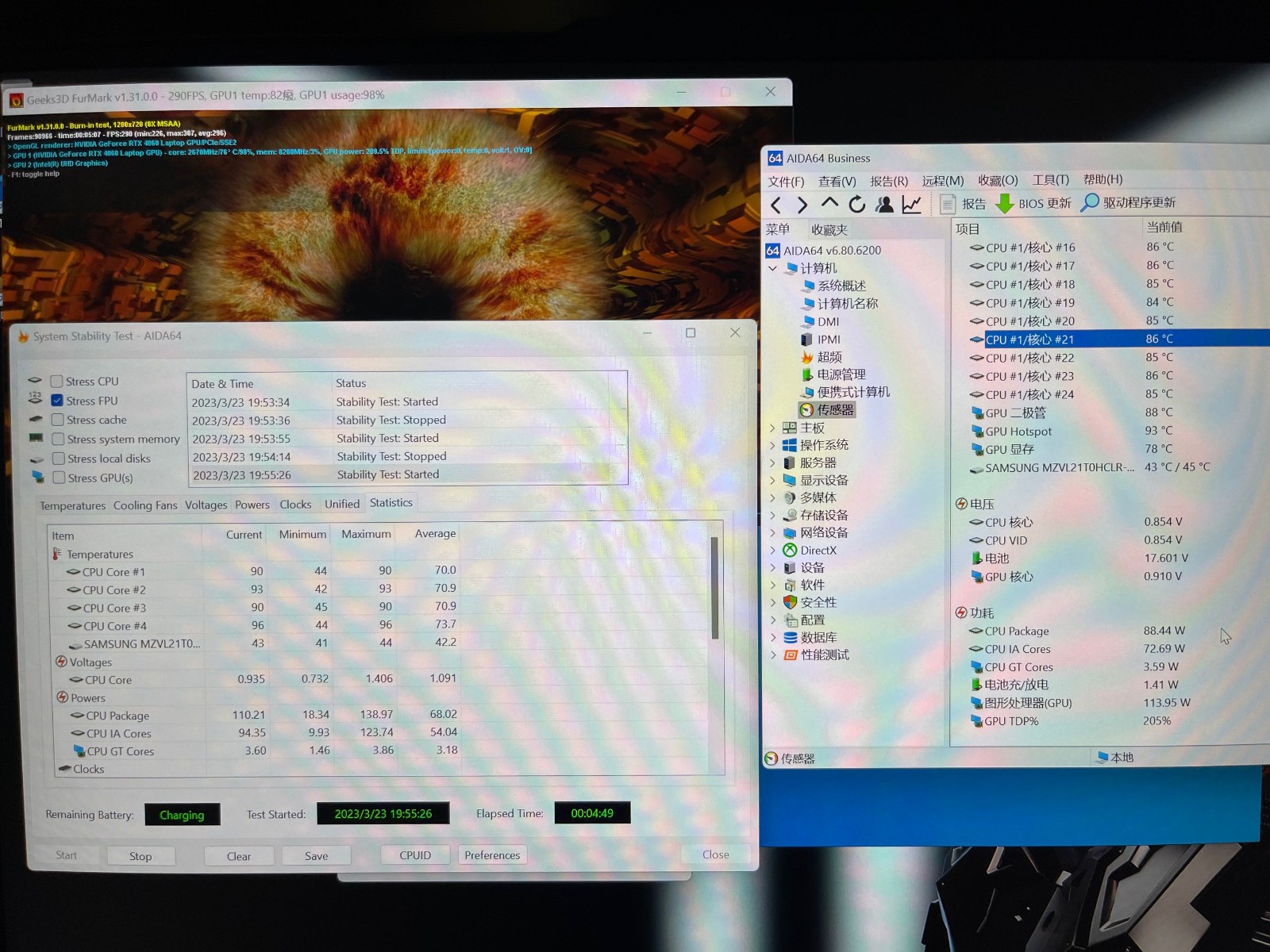Select the DirectX tree item
The width and height of the screenshot is (1270, 952).
[x=810, y=551]
